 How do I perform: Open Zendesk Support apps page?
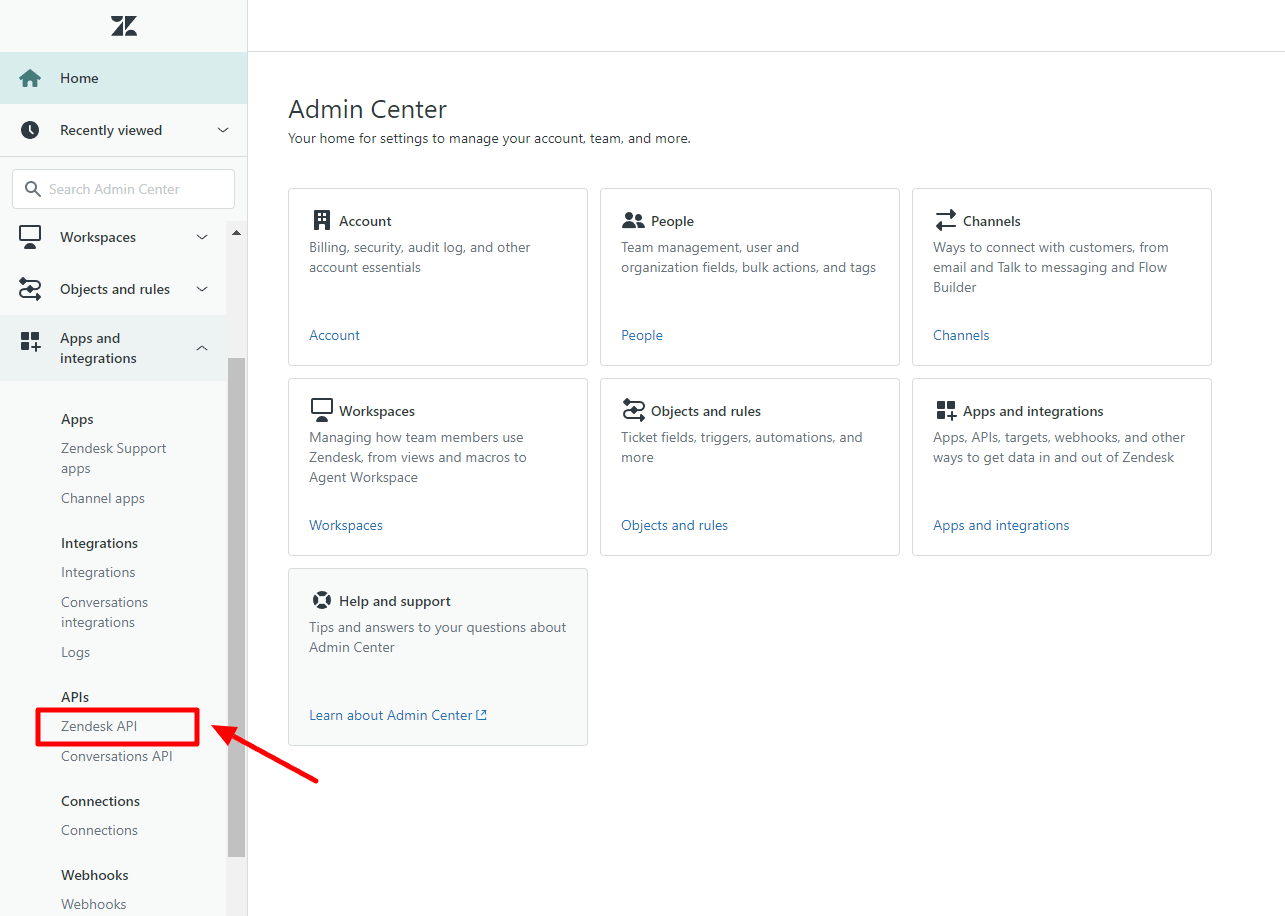click(x=114, y=458)
